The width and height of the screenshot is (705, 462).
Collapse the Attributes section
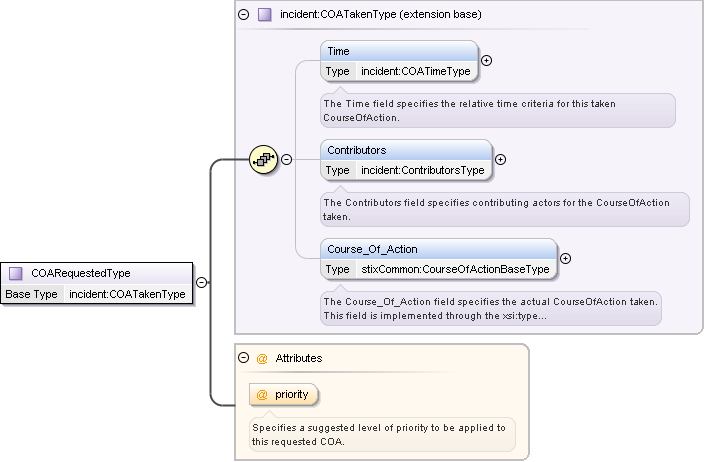244,357
